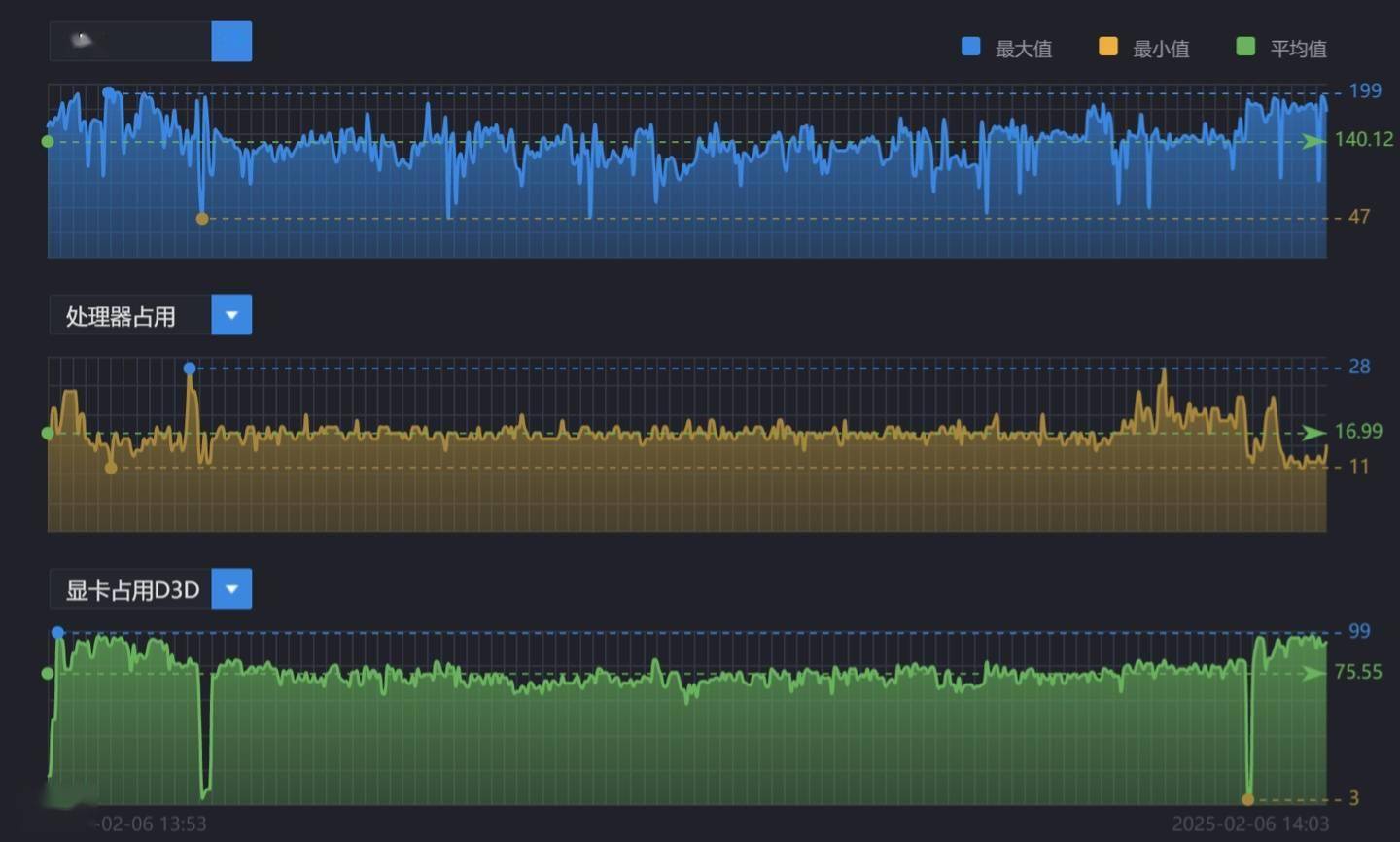Image resolution: width=1400 pixels, height=842 pixels.
Task: Click the green average arrow at 140.12
Action: point(1313,142)
